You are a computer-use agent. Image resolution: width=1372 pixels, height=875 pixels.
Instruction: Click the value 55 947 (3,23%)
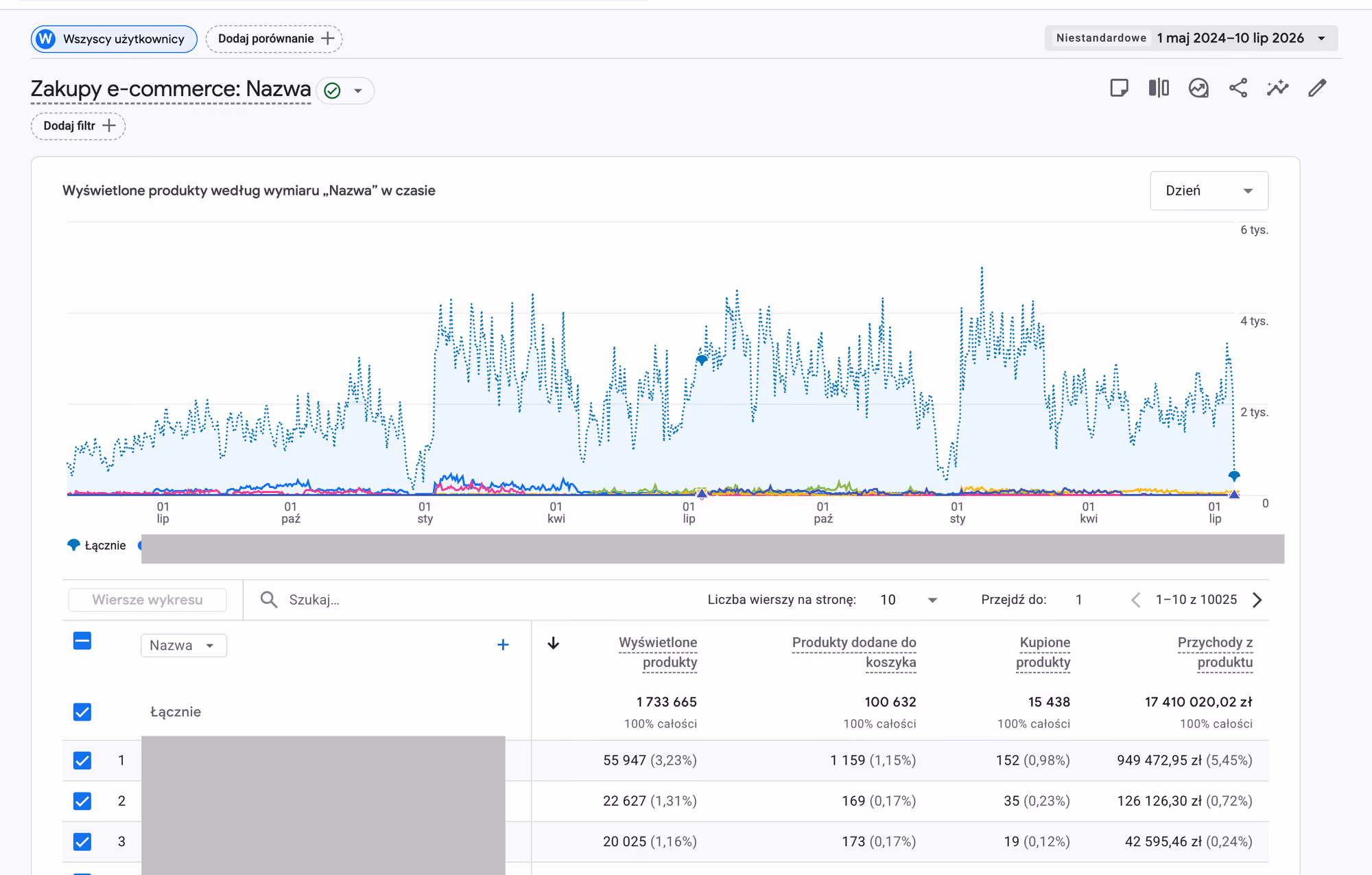650,760
